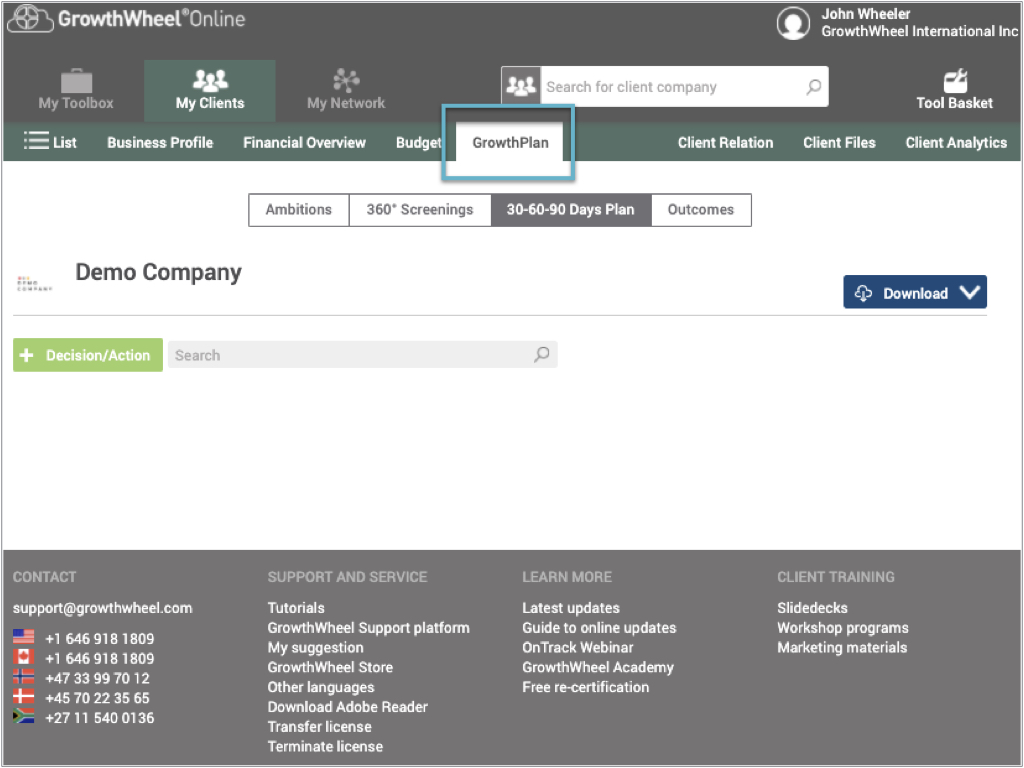Open the My Toolbox briefcase icon
The image size is (1024, 768).
(76, 81)
